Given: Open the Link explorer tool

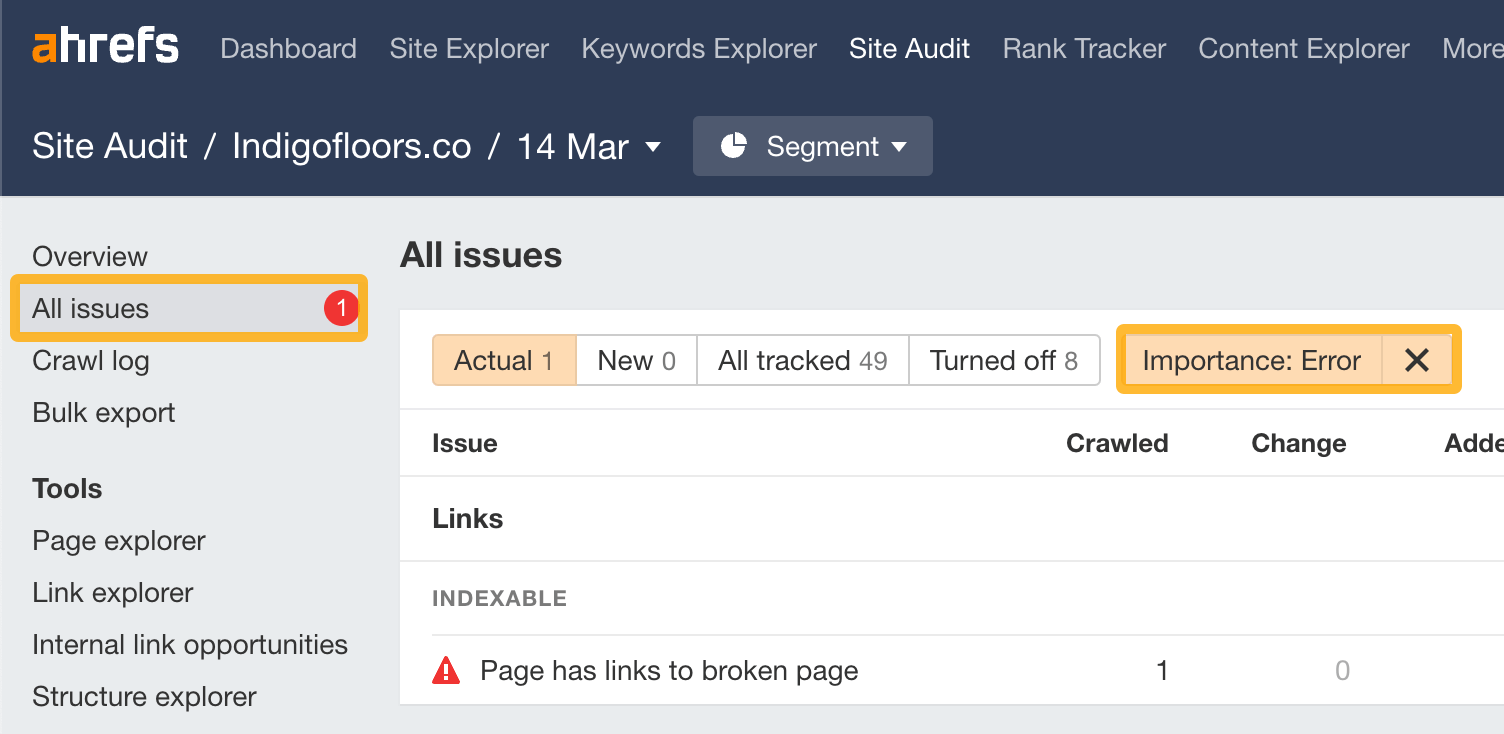Looking at the screenshot, I should click(112, 592).
